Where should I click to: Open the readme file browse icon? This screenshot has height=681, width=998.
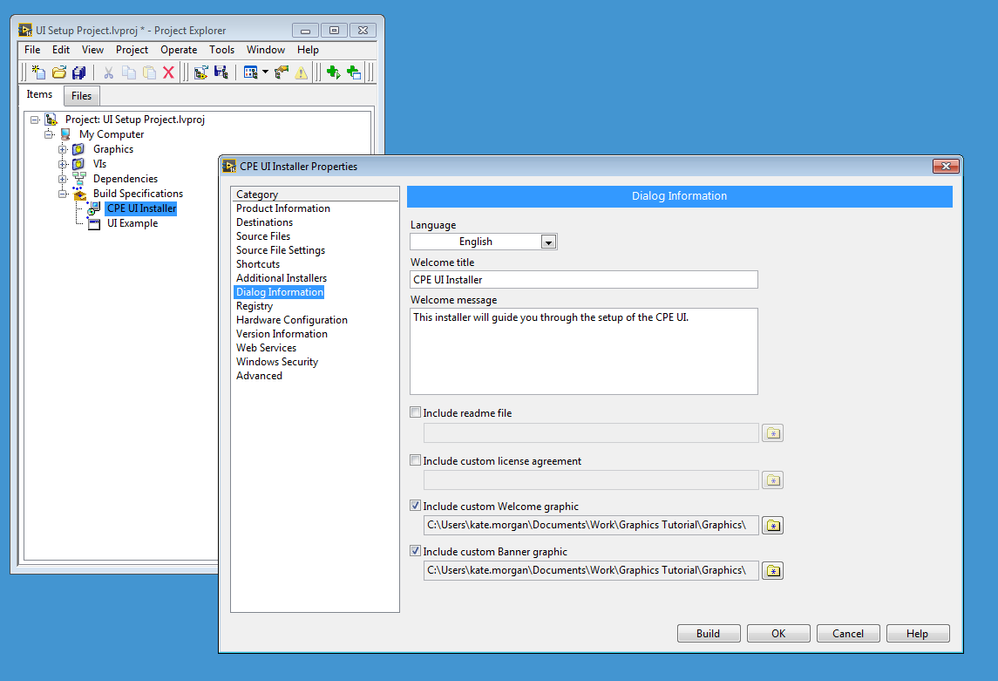click(x=772, y=432)
